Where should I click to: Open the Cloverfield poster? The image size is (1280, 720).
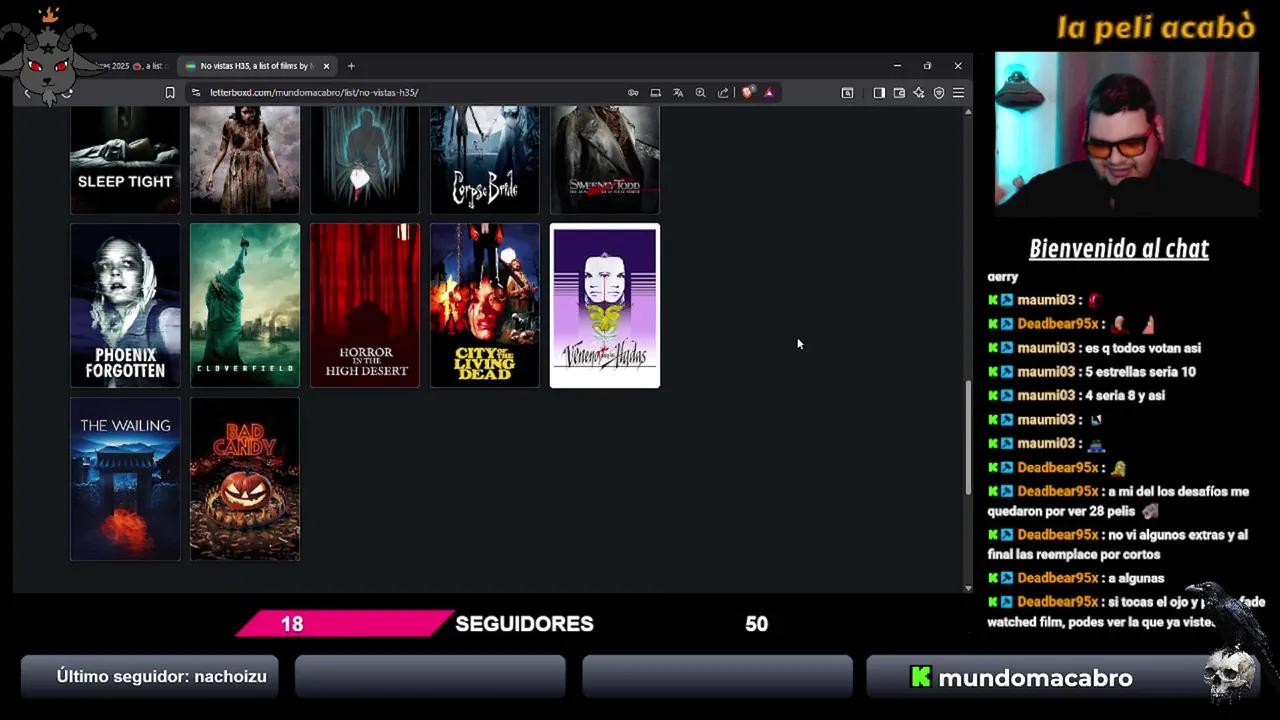[x=245, y=305]
